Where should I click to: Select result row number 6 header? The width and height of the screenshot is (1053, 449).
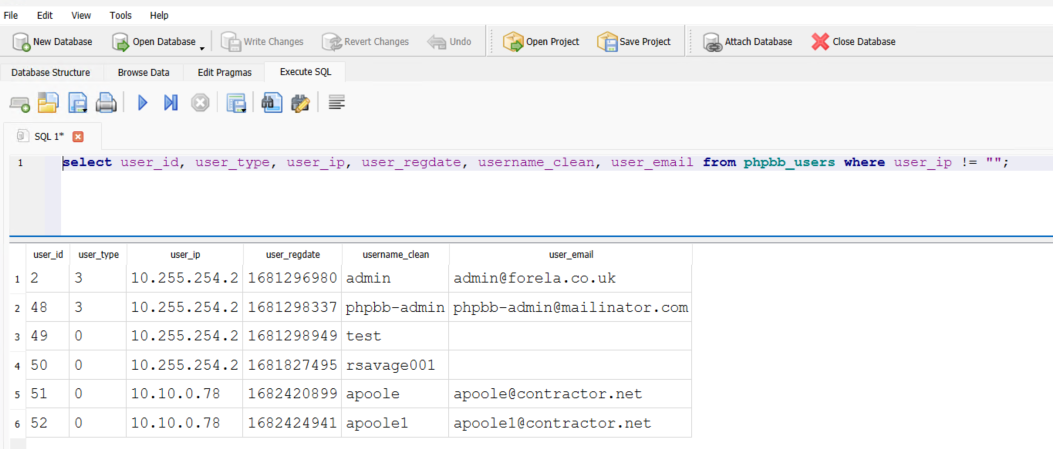(17, 424)
